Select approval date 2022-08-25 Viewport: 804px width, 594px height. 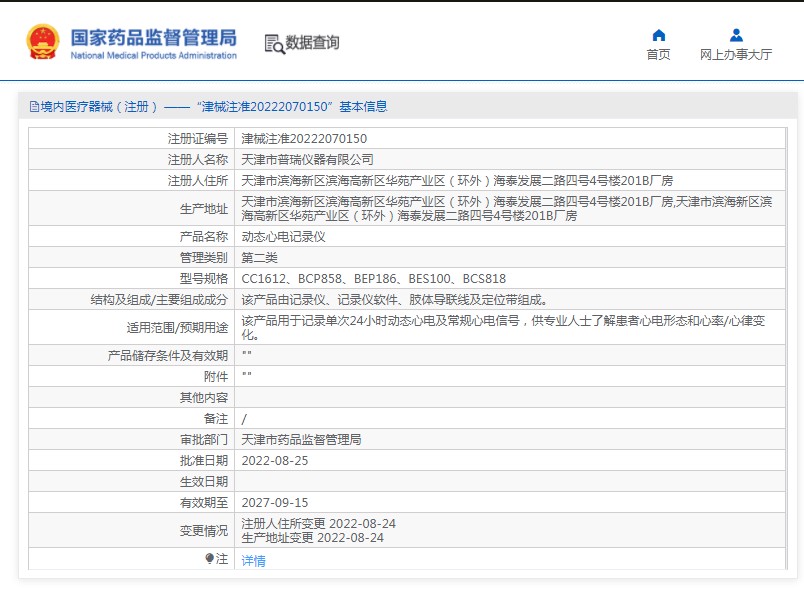point(275,461)
